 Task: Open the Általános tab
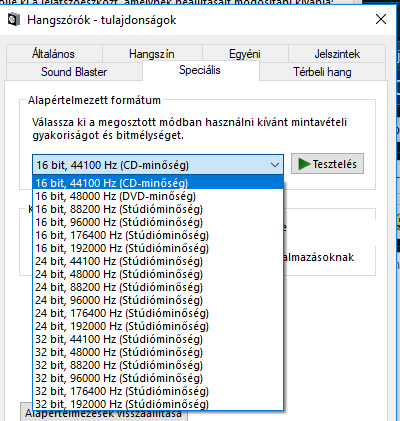click(x=54, y=54)
